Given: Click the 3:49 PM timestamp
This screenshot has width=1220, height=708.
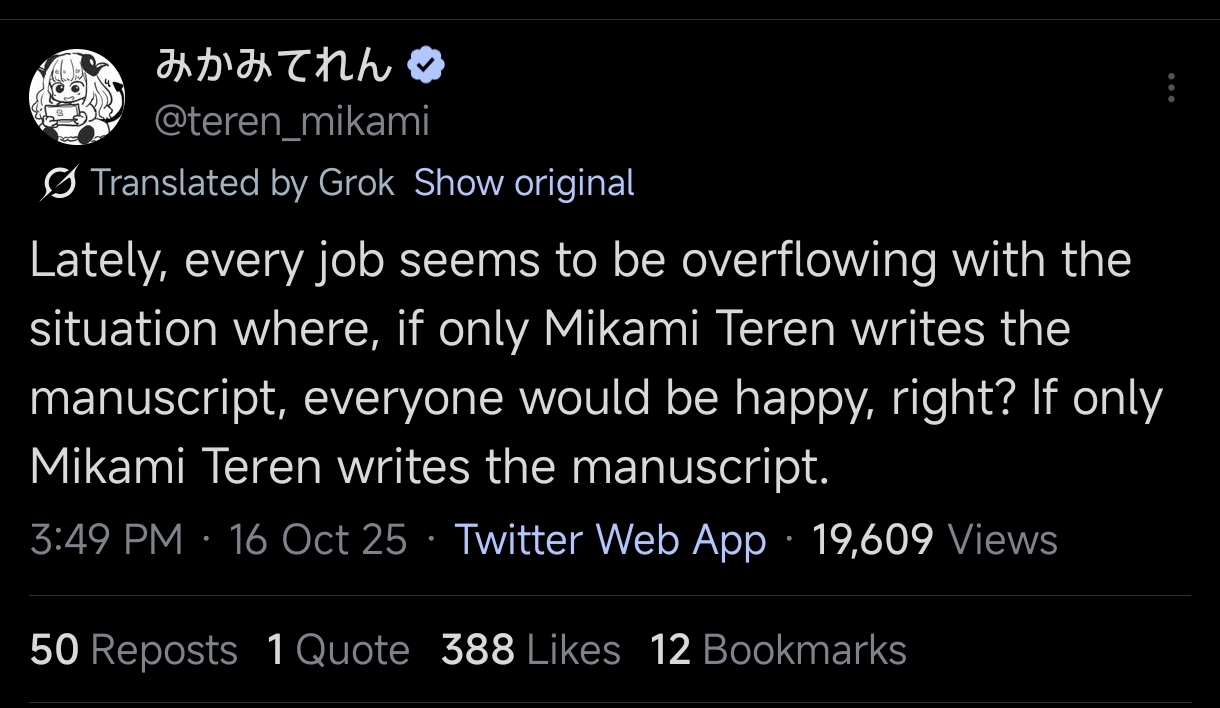Looking at the screenshot, I should (107, 540).
